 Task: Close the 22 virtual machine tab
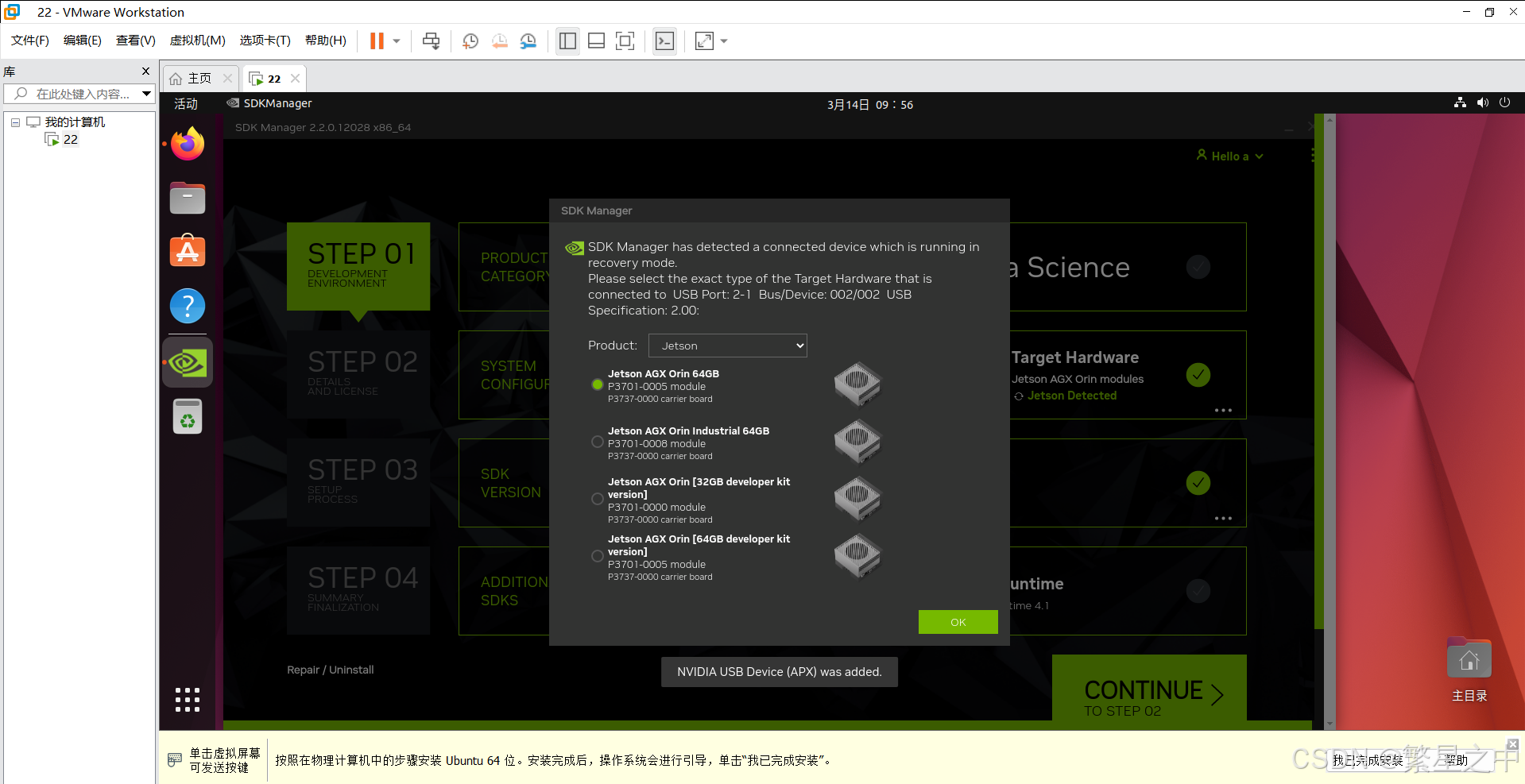[x=295, y=78]
